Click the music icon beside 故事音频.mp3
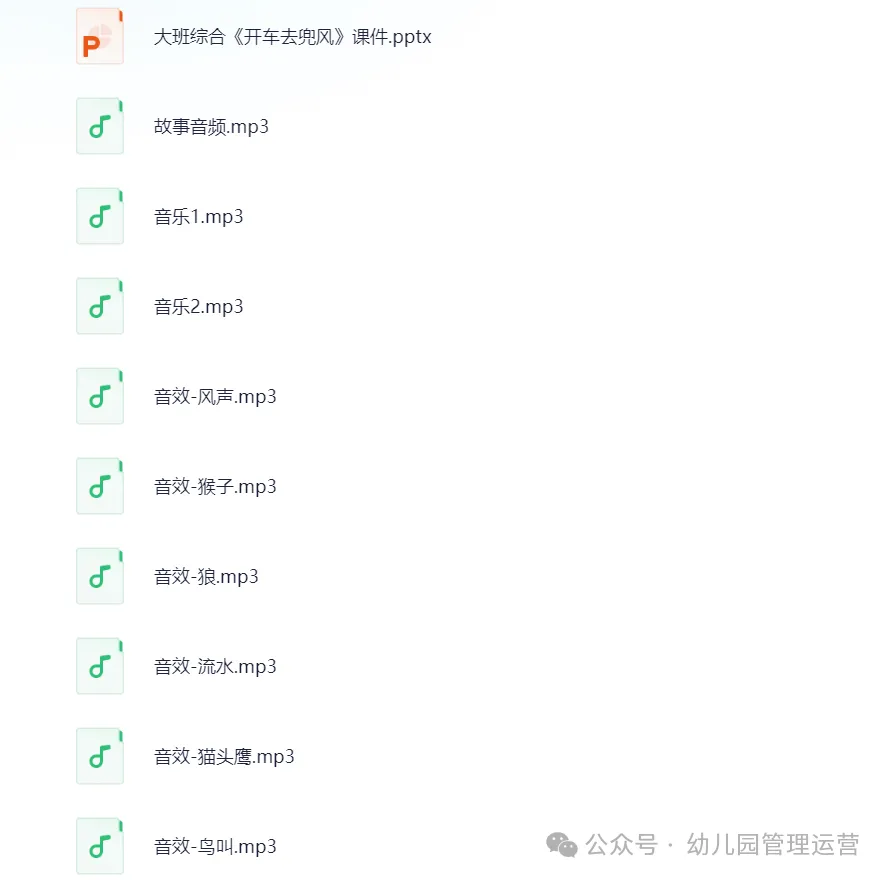This screenshot has width=888, height=880. (100, 126)
